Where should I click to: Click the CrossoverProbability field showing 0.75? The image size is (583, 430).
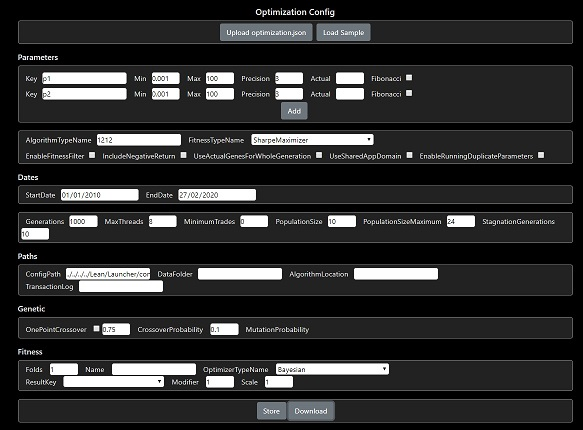point(116,329)
